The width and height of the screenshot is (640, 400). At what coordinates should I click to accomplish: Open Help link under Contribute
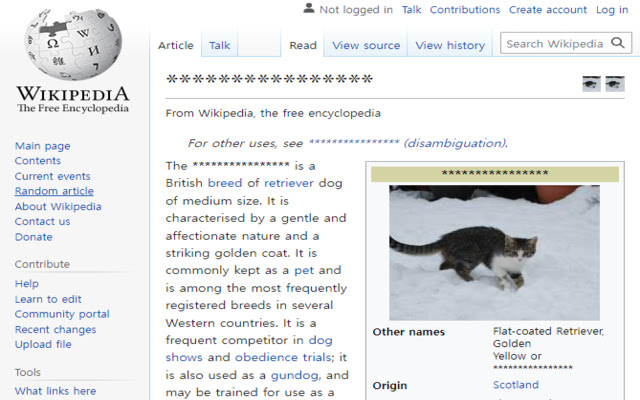[27, 284]
